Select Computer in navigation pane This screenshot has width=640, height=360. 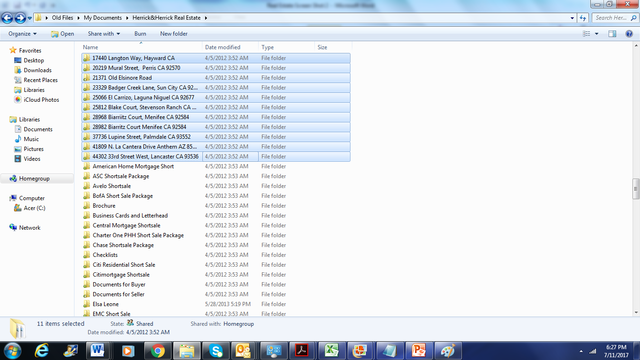click(31, 198)
